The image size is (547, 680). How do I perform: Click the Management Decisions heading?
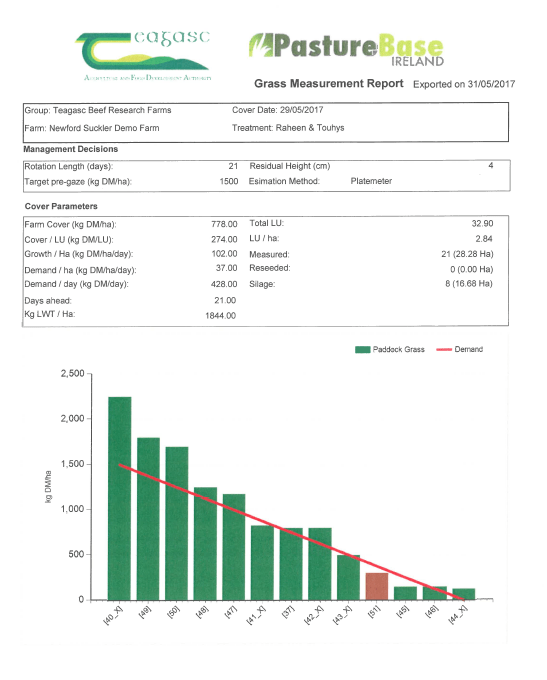click(71, 149)
